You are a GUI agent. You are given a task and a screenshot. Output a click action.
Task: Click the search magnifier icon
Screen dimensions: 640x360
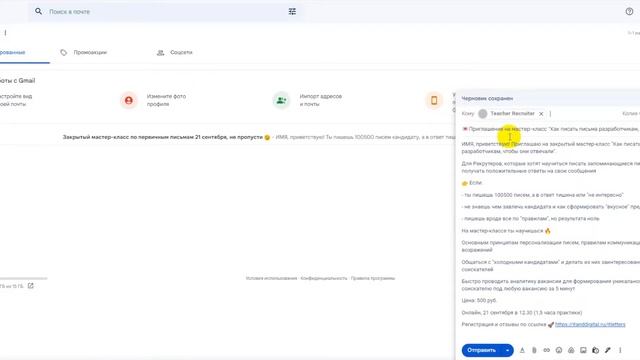(38, 11)
